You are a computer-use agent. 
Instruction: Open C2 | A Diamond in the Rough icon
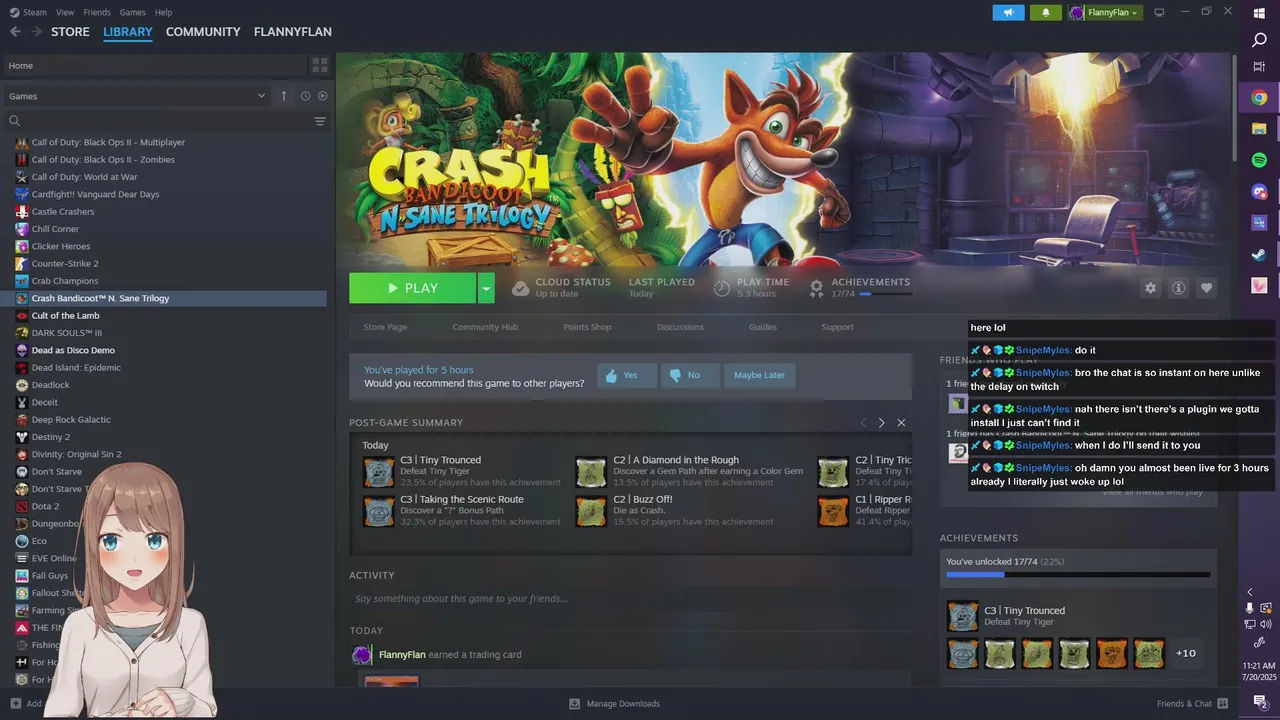[x=591, y=472]
